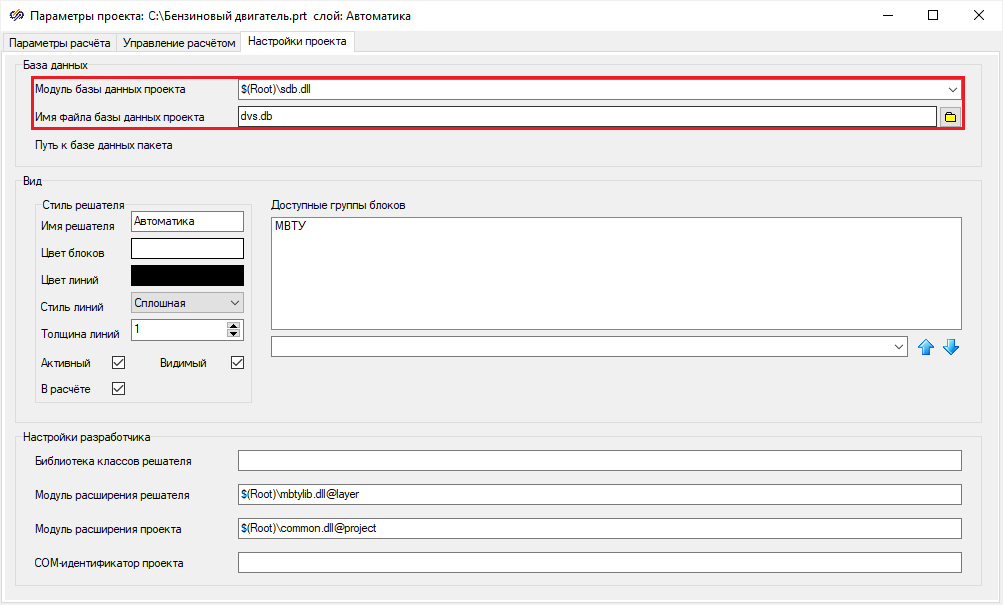The height and width of the screenshot is (605, 1003).
Task: Increase Толщина линий with the stepper arrow
Action: [x=234, y=325]
